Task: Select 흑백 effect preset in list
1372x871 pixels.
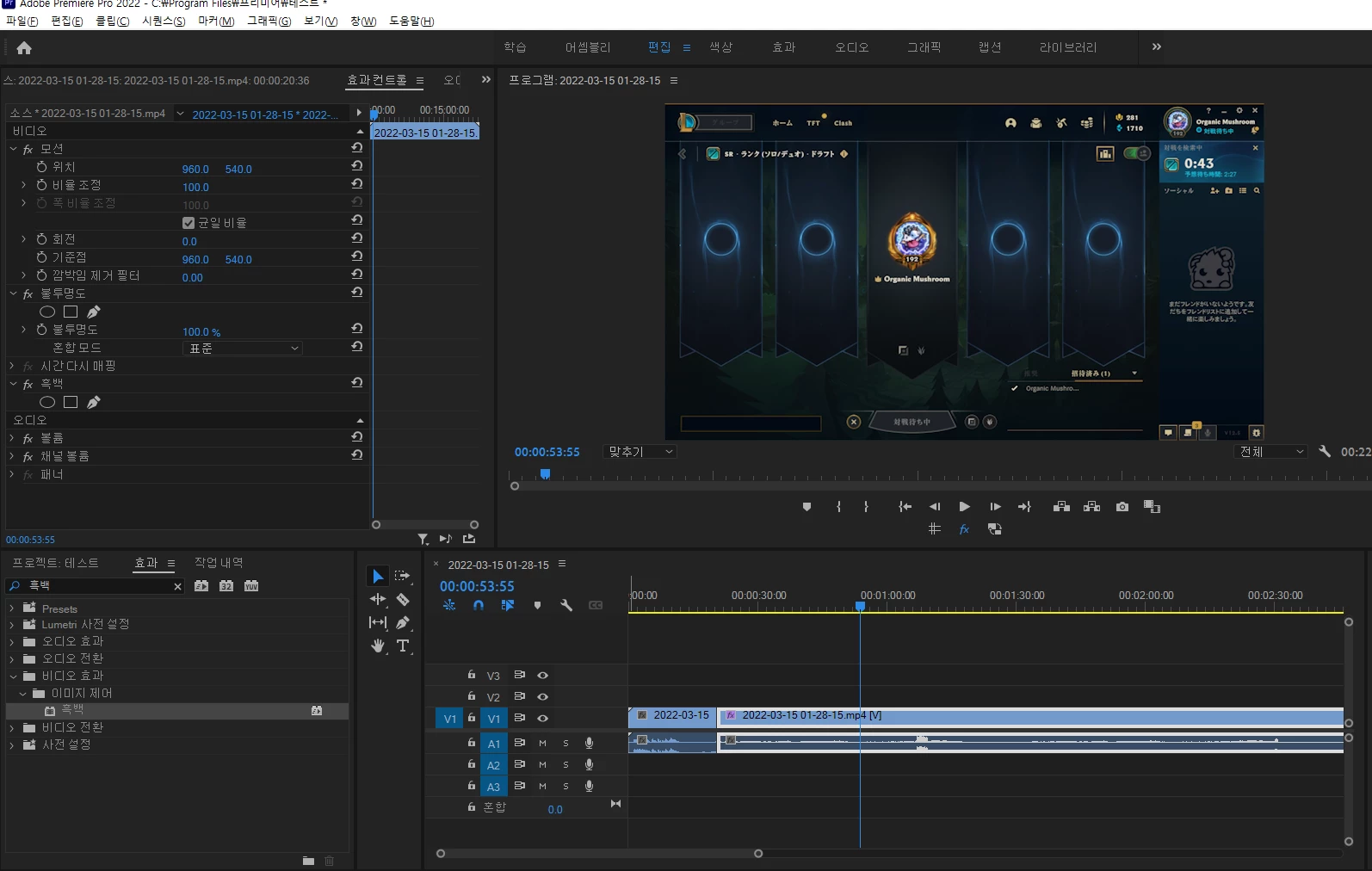Action: 177,710
